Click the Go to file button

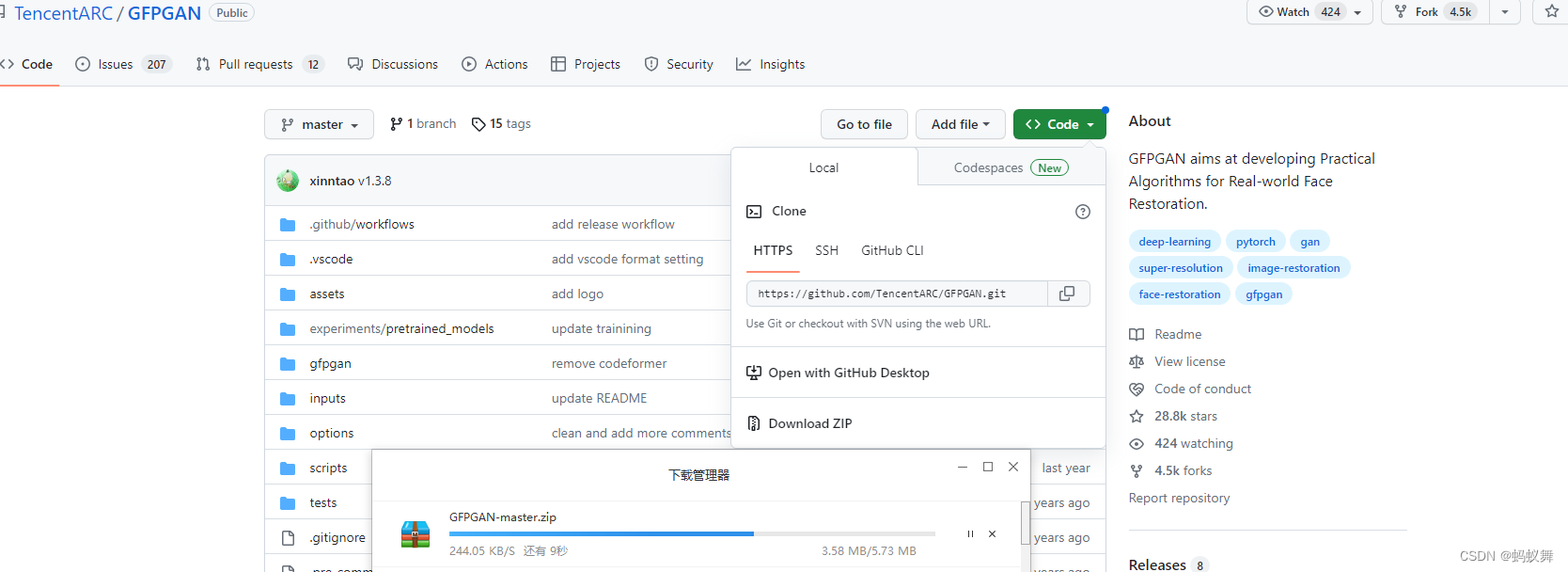pyautogui.click(x=864, y=124)
